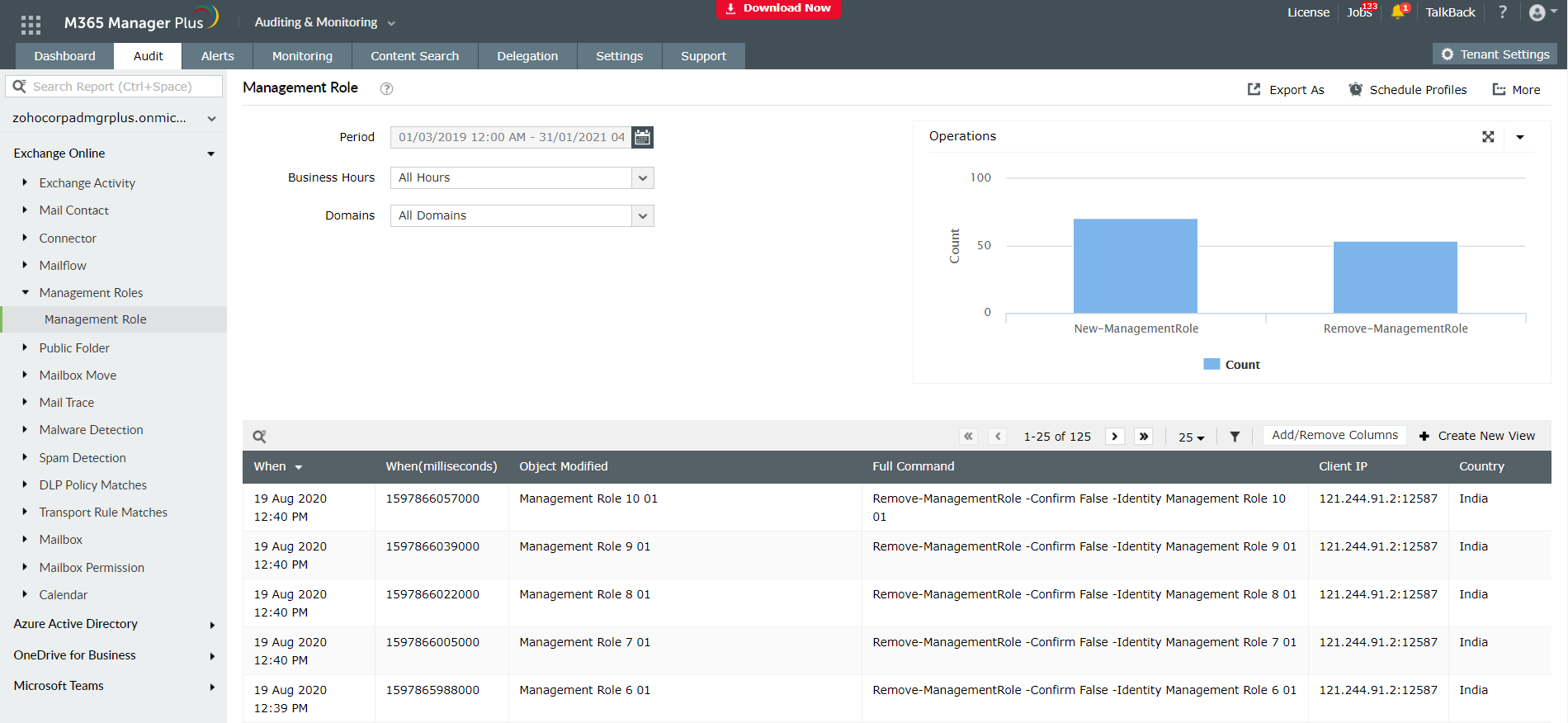
Task: Open the apps grid launcher
Action: click(x=31, y=25)
